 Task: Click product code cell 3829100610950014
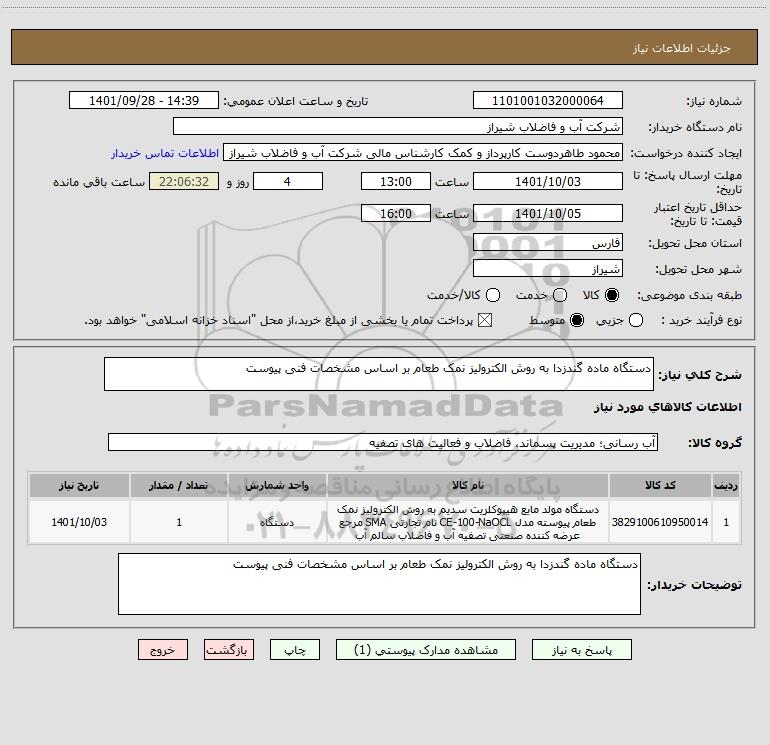point(660,522)
